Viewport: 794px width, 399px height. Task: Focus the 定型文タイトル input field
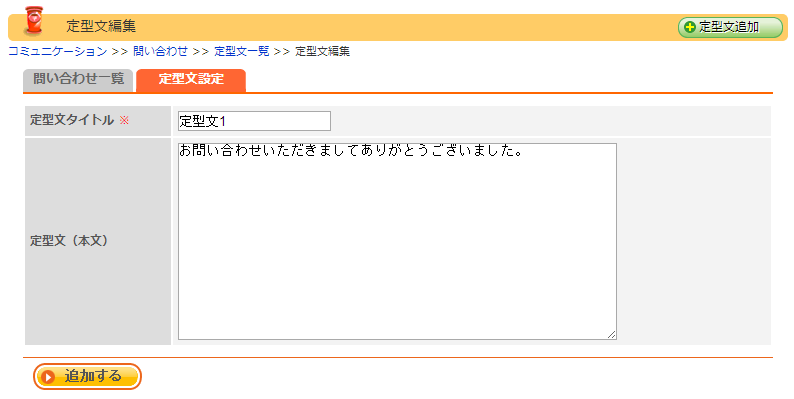pyautogui.click(x=254, y=121)
